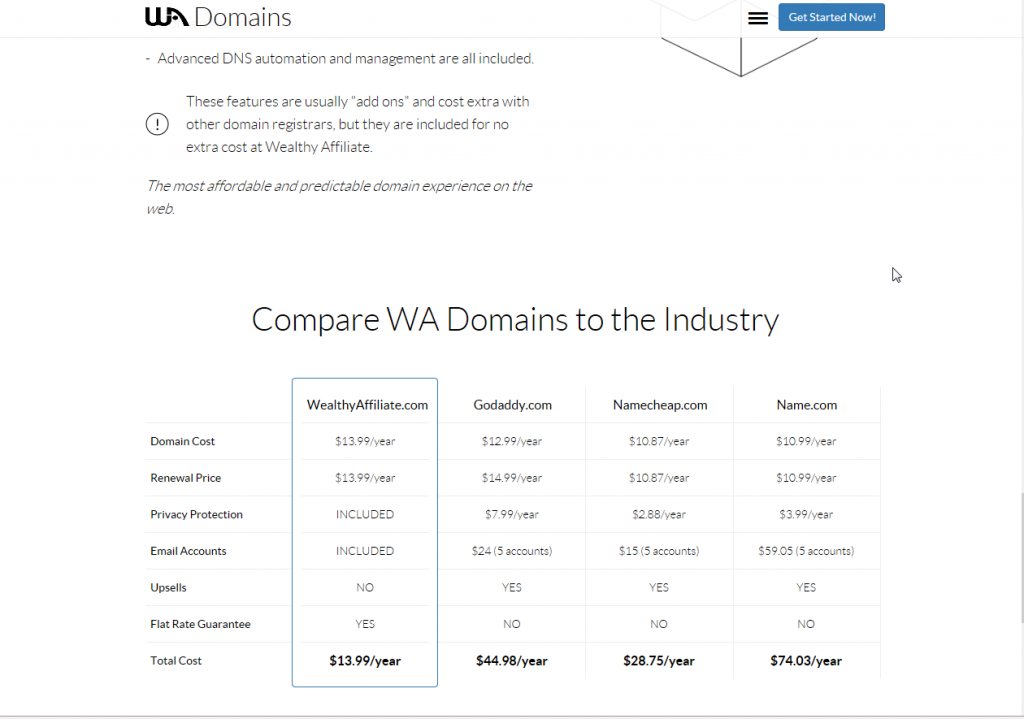
Task: Select the WealthyAffiliate.com column header
Action: 367,405
